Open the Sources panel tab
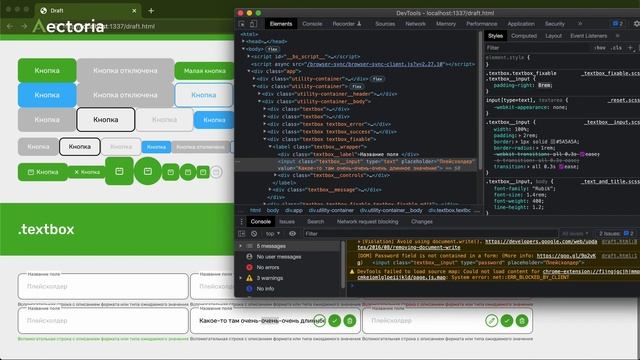The height and width of the screenshot is (360, 640). click(x=385, y=24)
